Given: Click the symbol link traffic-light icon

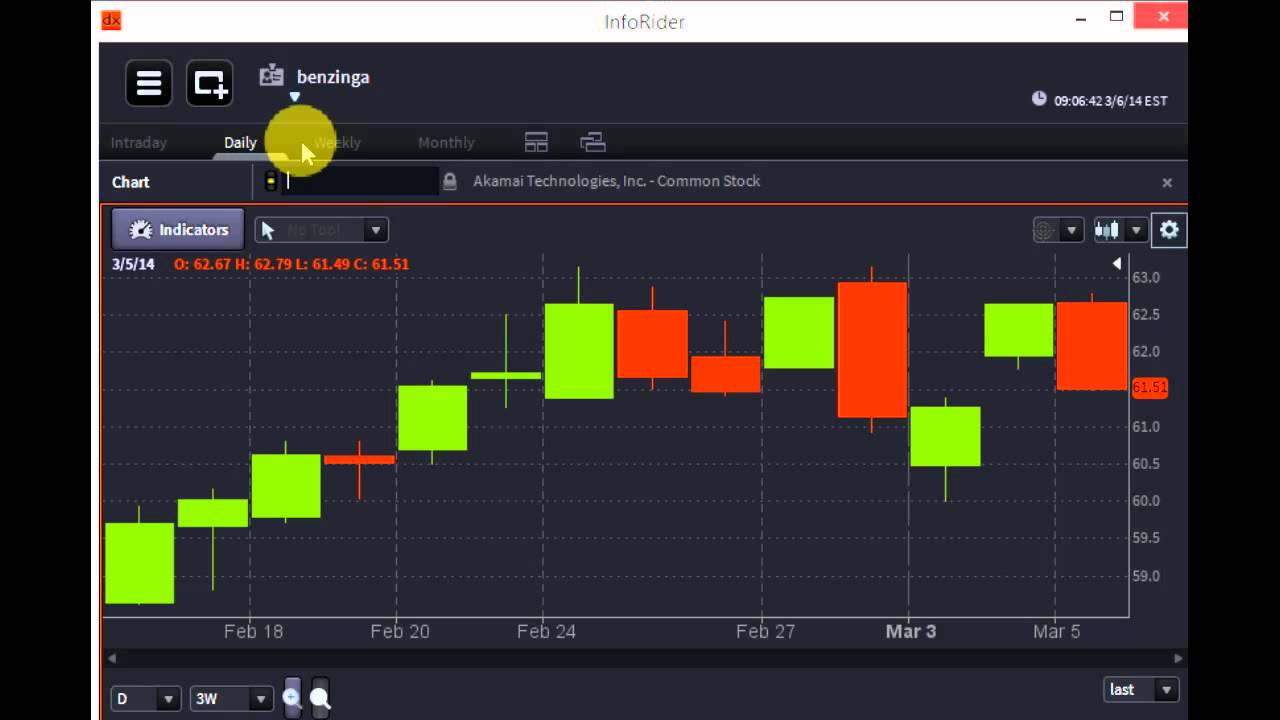Looking at the screenshot, I should [270, 181].
